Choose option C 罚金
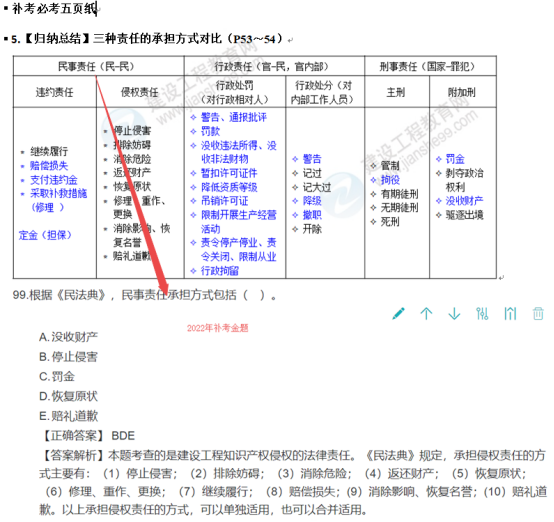Viewport: 554px width, 522px height. [x=57, y=377]
